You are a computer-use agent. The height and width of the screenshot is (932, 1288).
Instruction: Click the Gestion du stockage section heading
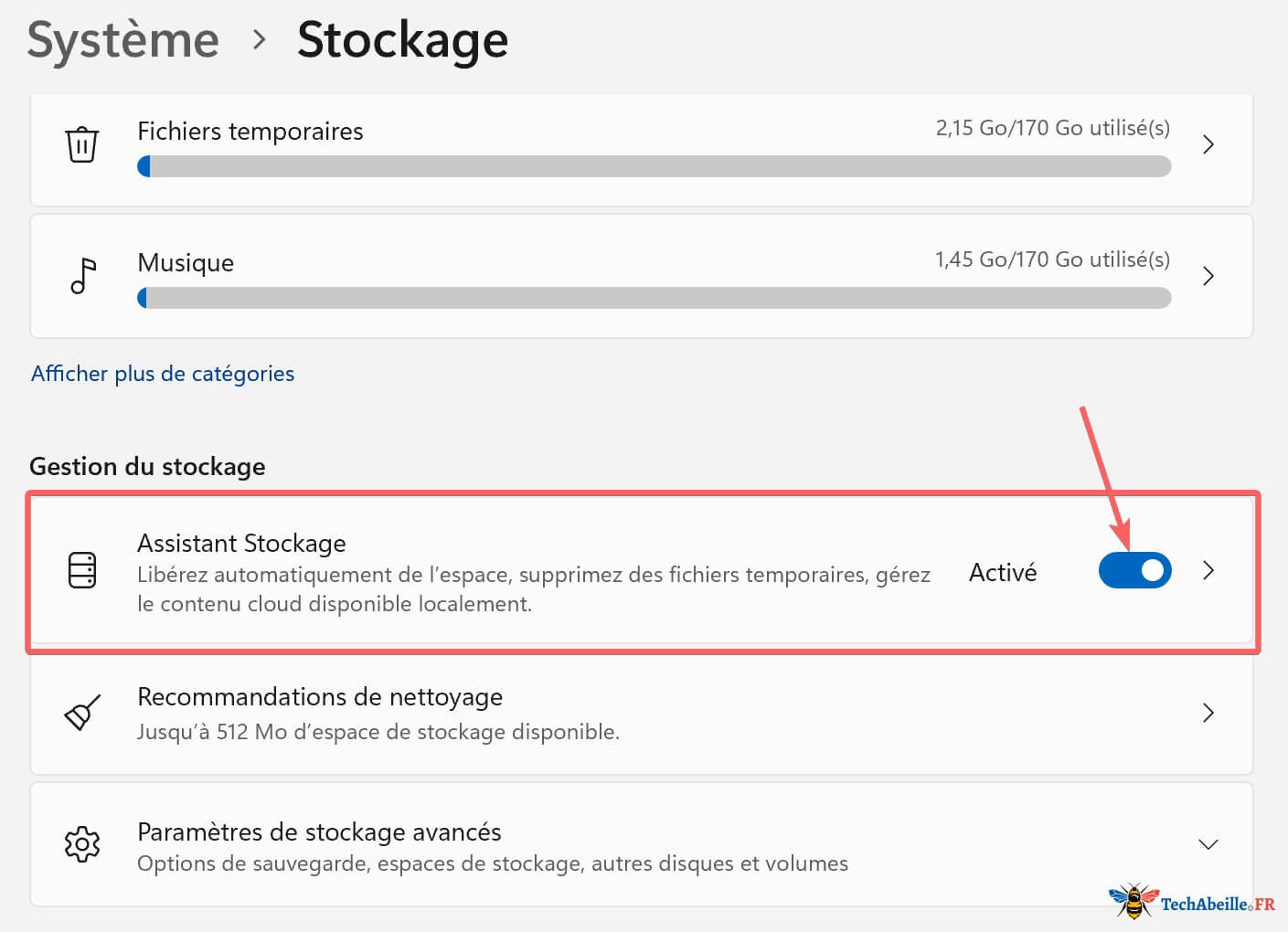(x=147, y=466)
